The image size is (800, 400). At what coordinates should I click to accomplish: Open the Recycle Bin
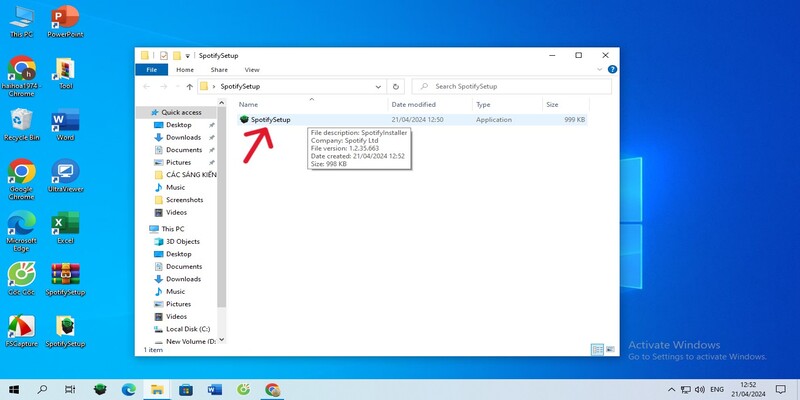(21, 125)
